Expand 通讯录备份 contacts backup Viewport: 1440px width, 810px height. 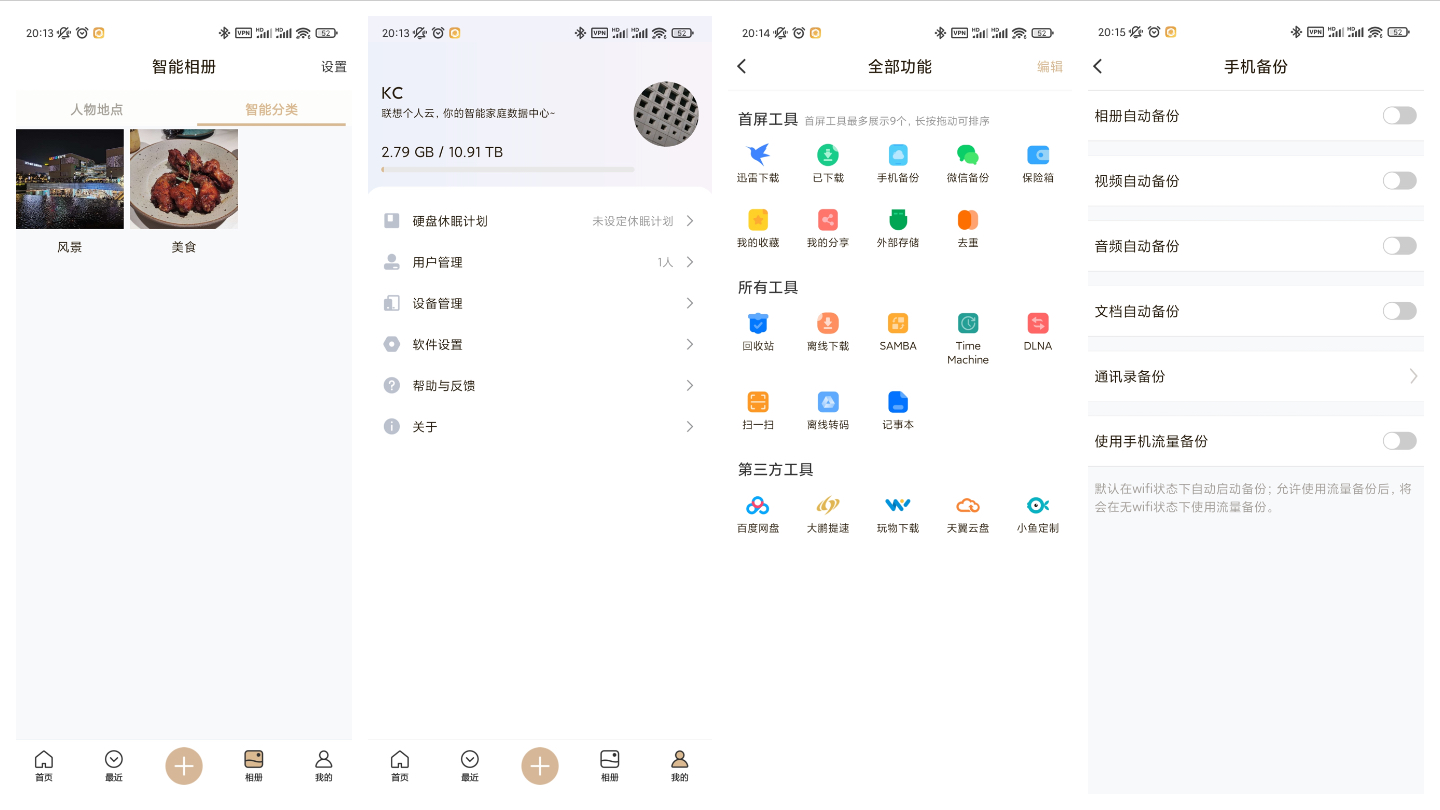(x=1255, y=376)
